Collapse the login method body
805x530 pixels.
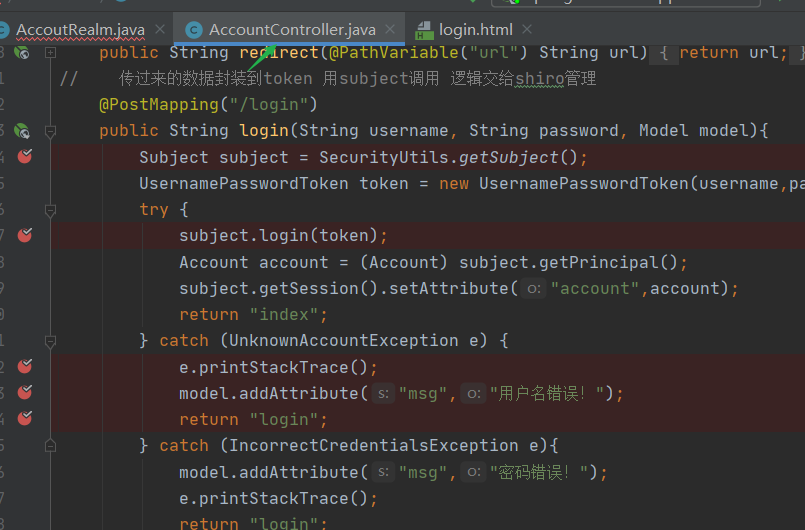(50, 131)
